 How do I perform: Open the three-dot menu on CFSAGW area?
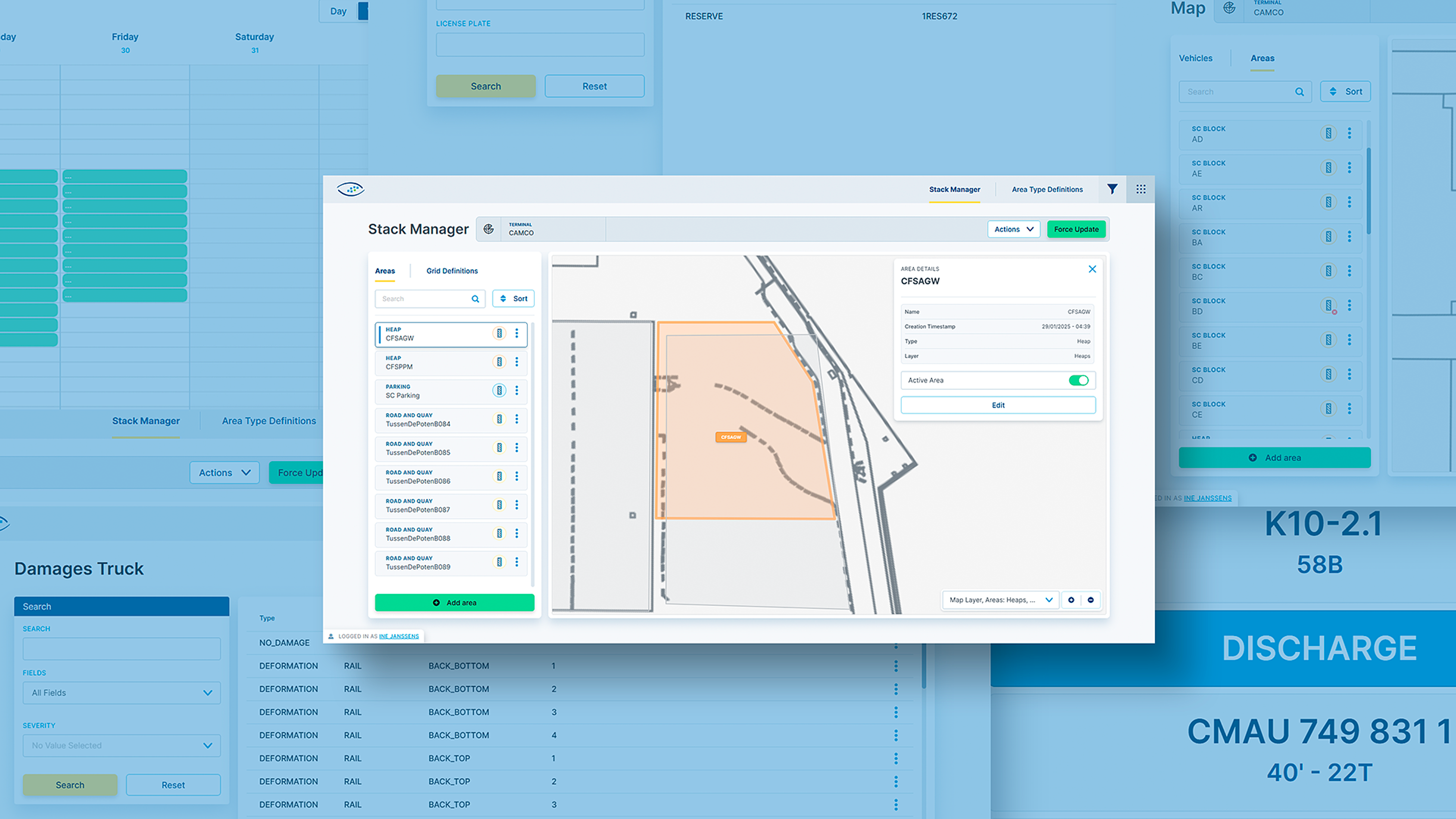(x=517, y=334)
